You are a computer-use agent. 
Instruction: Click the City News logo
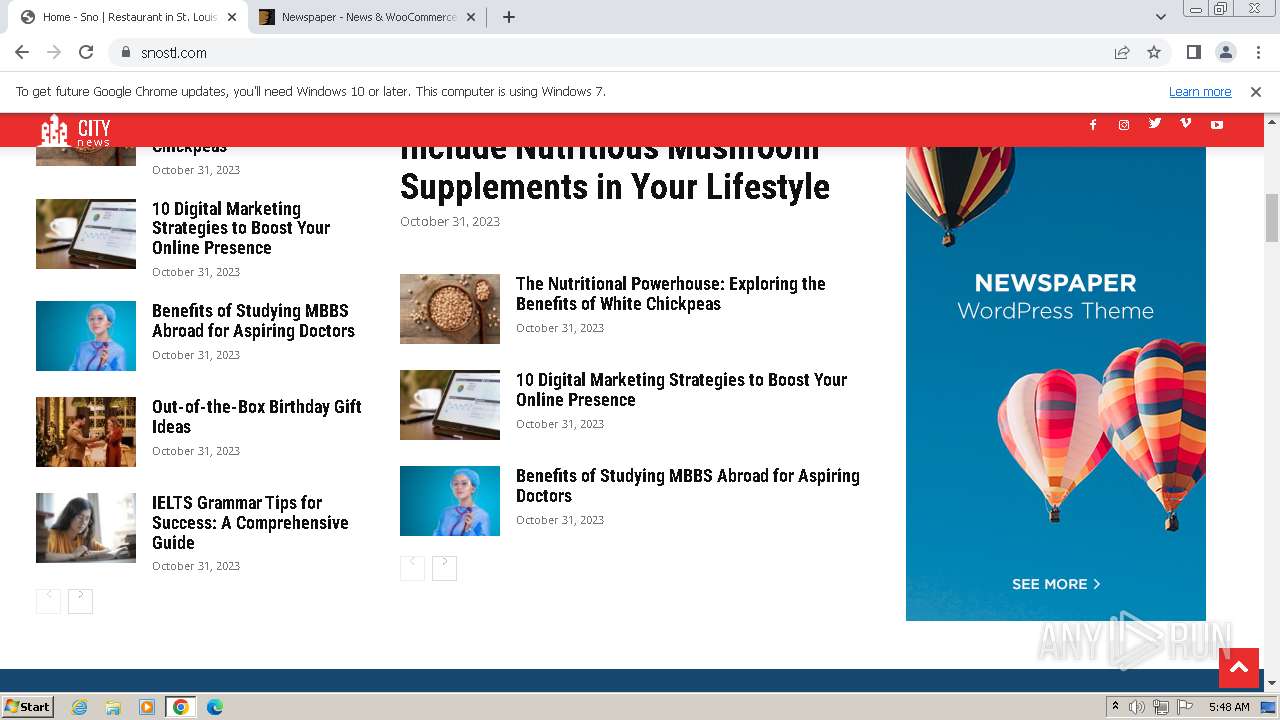76,130
